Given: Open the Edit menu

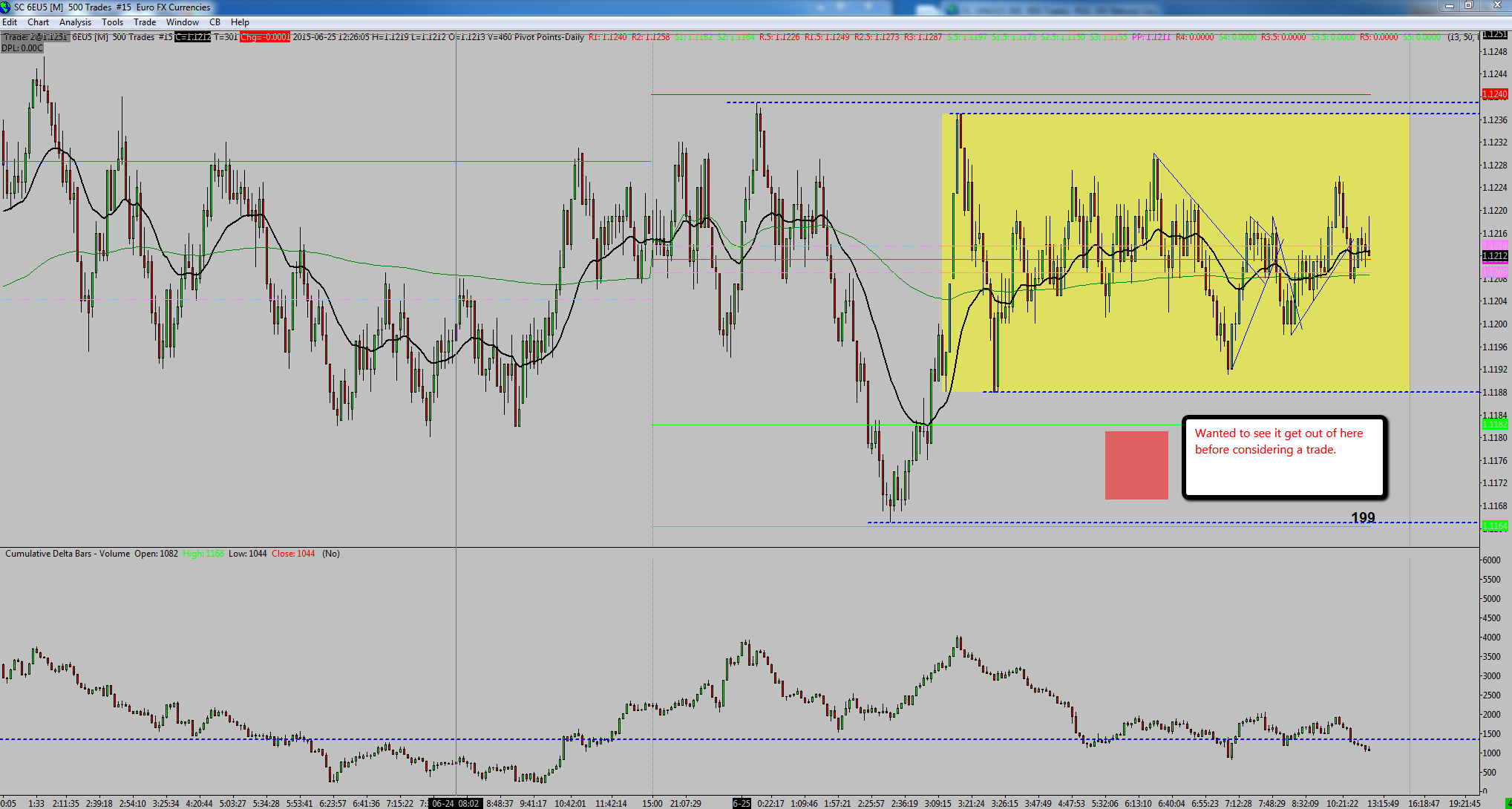Looking at the screenshot, I should coord(10,22).
